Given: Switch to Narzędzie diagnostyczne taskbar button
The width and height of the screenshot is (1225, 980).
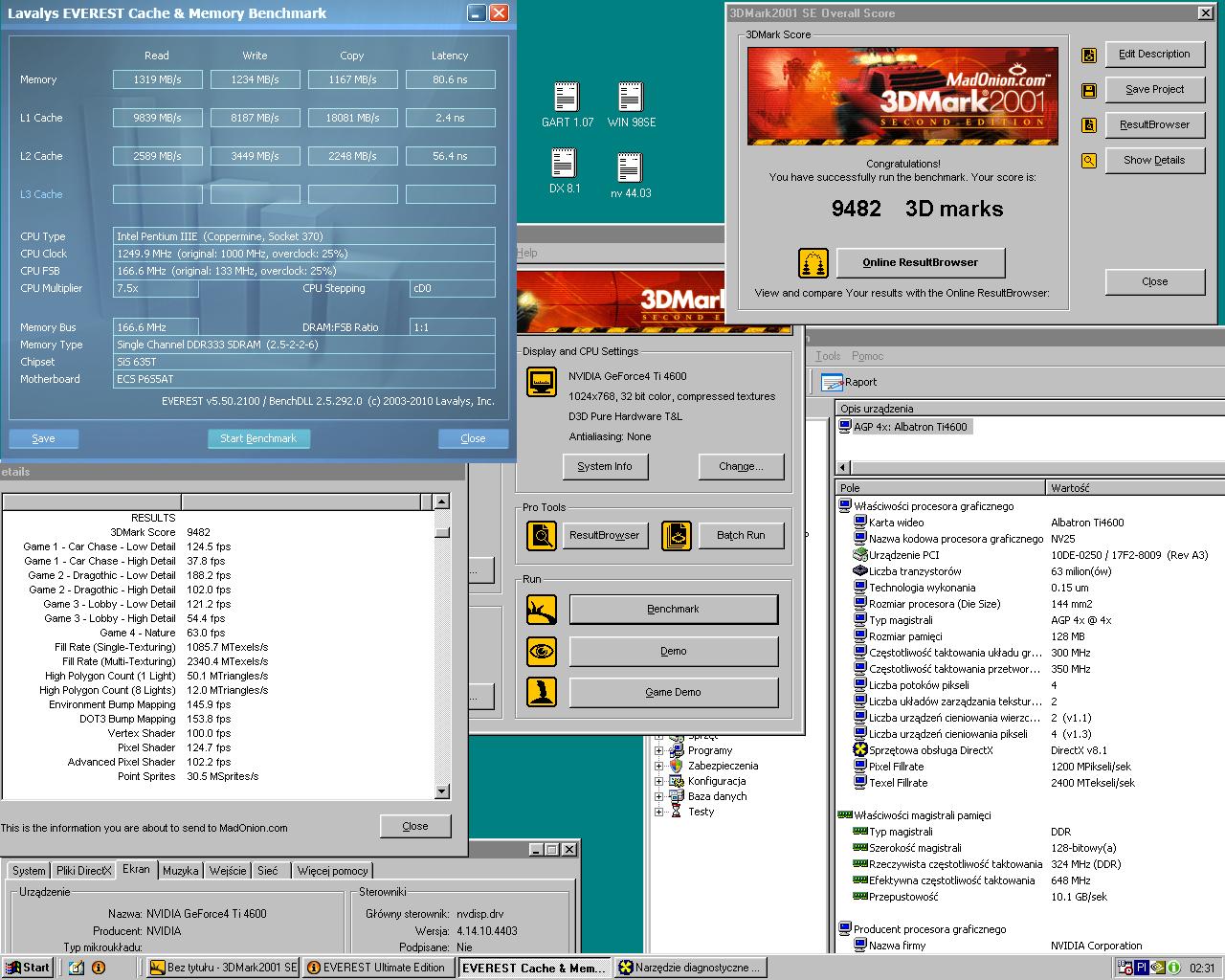Looking at the screenshot, I should (692, 968).
